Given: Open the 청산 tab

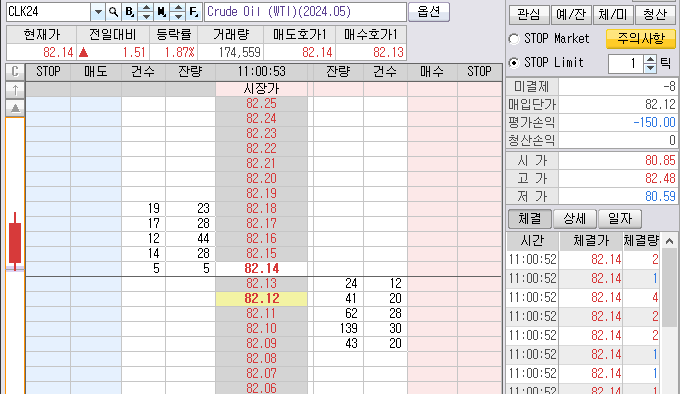Looking at the screenshot, I should click(x=654, y=15).
